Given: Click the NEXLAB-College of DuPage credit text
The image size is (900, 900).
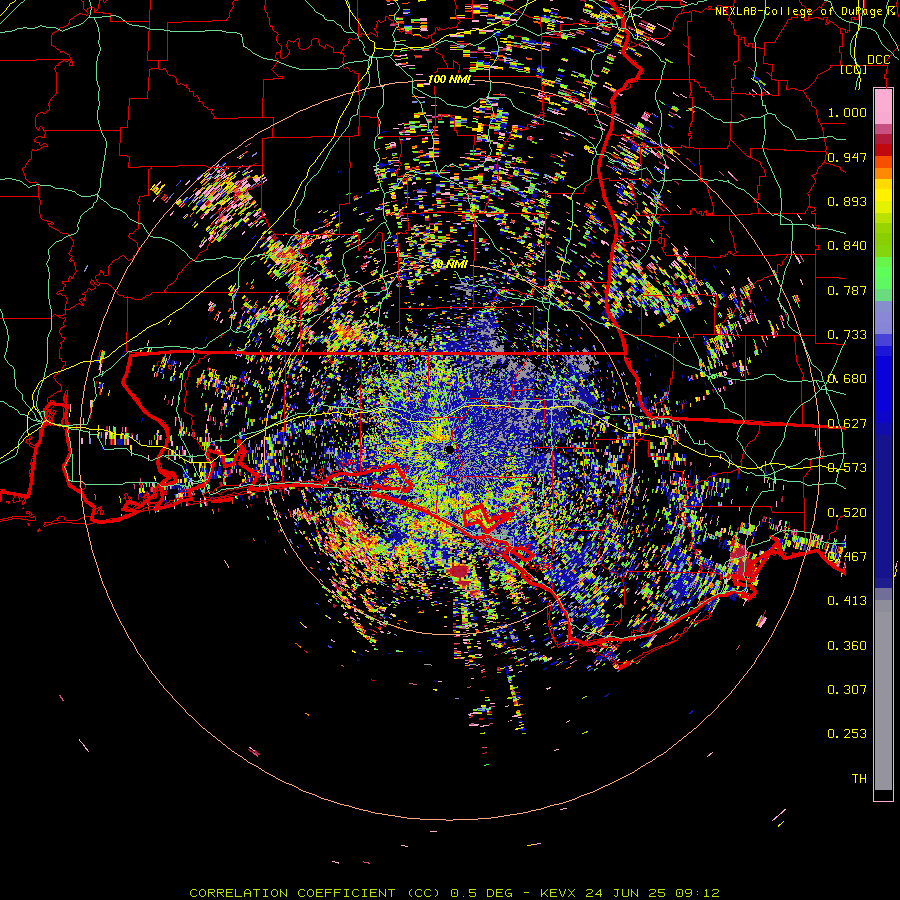Looking at the screenshot, I should point(800,11).
